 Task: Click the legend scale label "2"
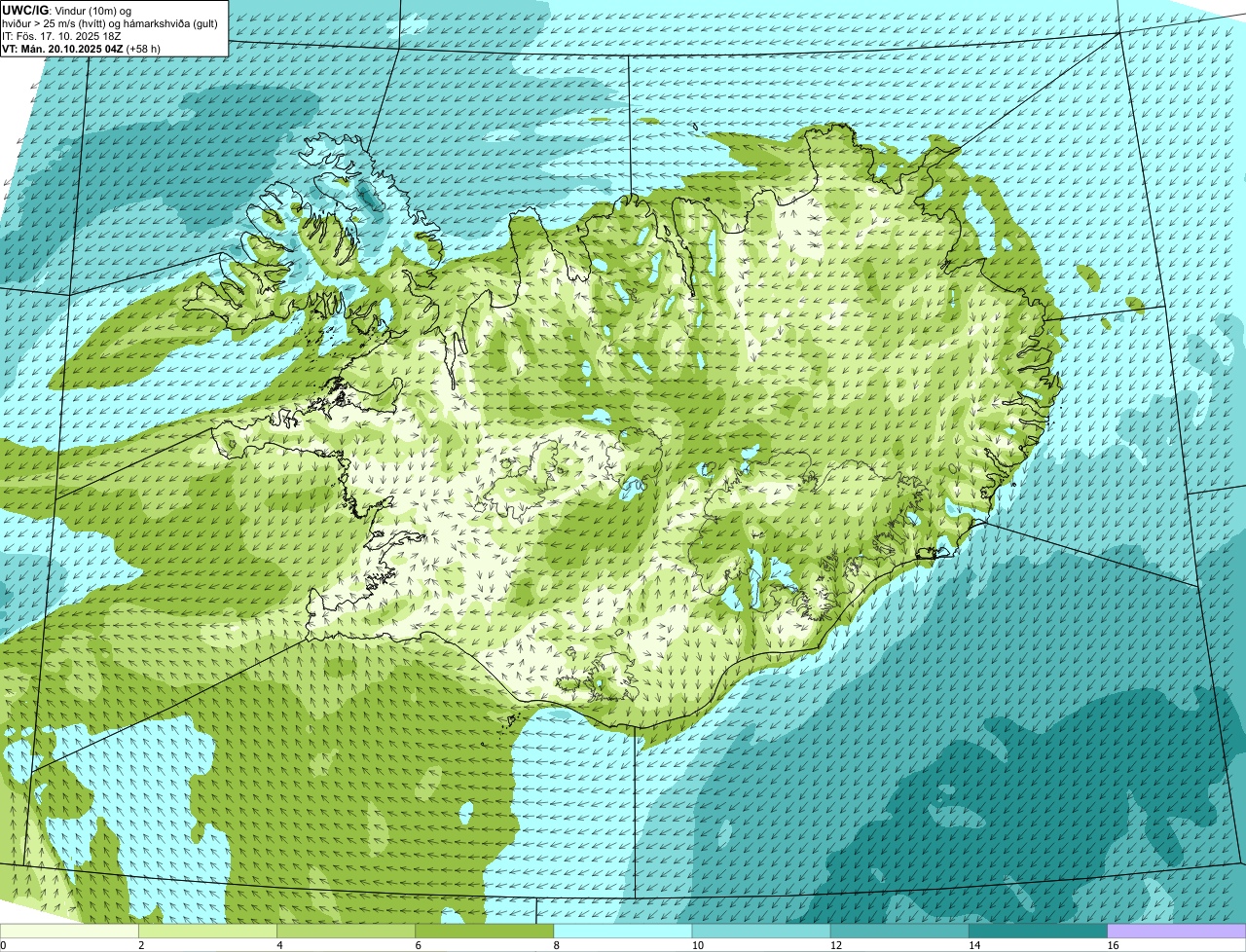click(x=141, y=945)
